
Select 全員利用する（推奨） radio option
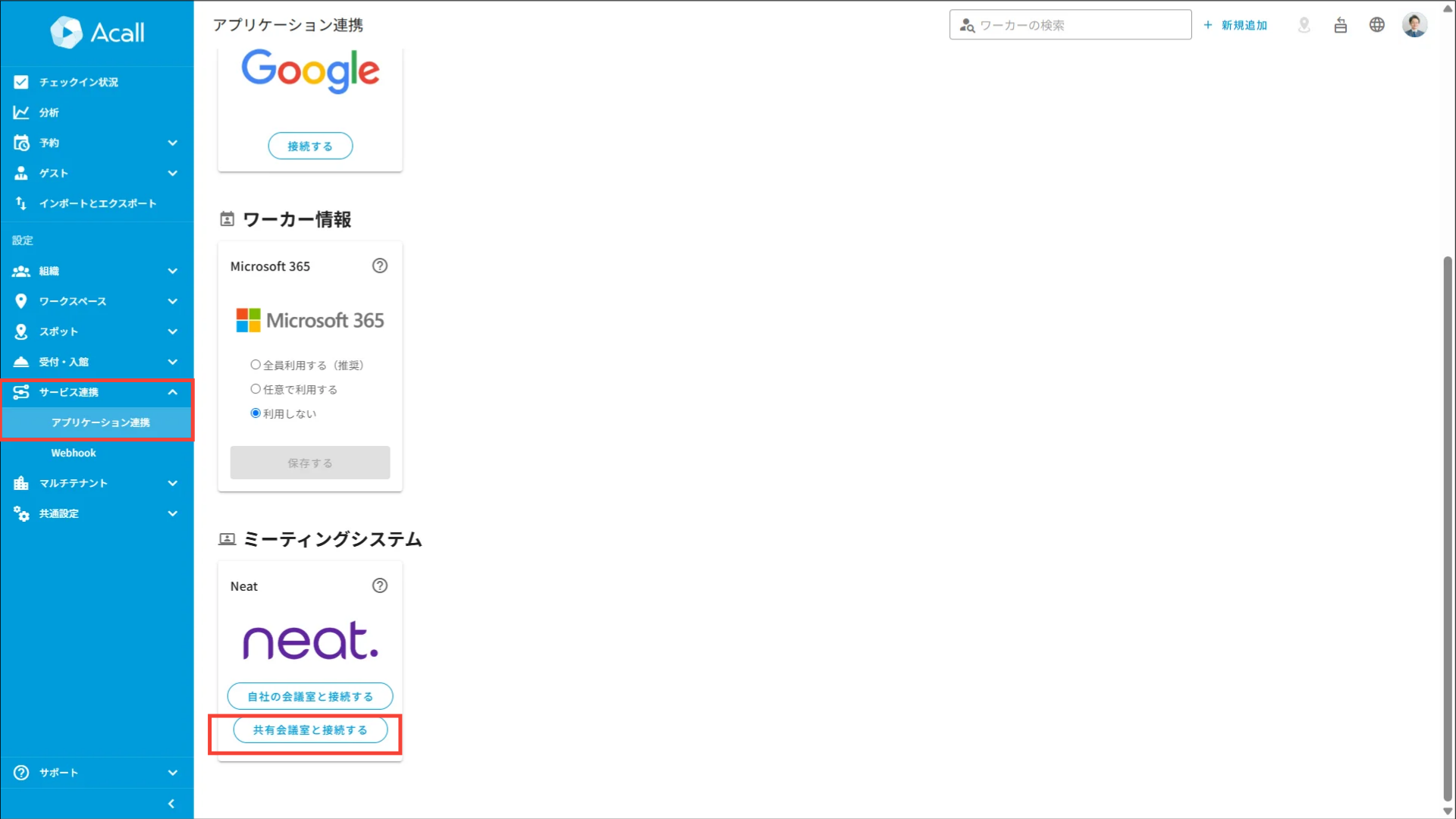(256, 365)
